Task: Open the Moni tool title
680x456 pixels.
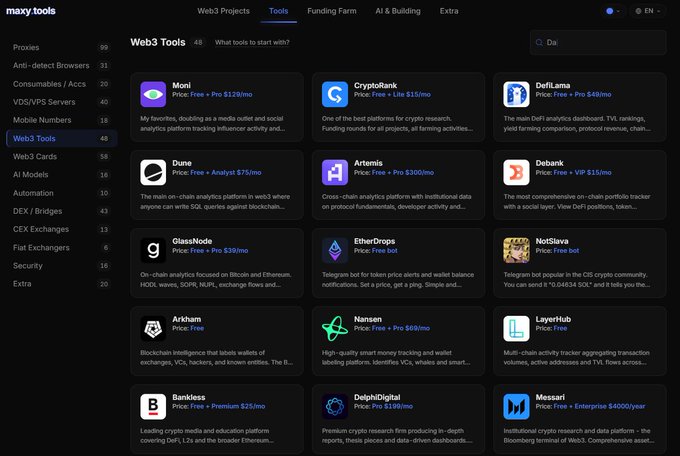Action: 181,85
